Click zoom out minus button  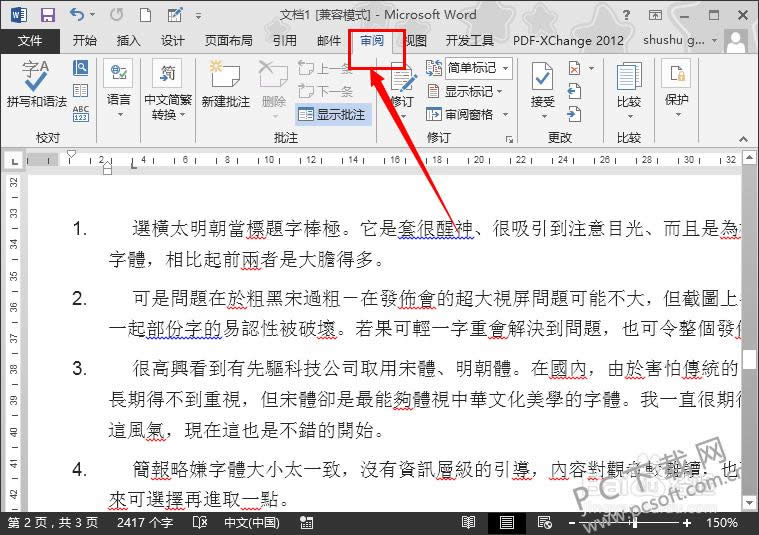pyautogui.click(x=572, y=523)
